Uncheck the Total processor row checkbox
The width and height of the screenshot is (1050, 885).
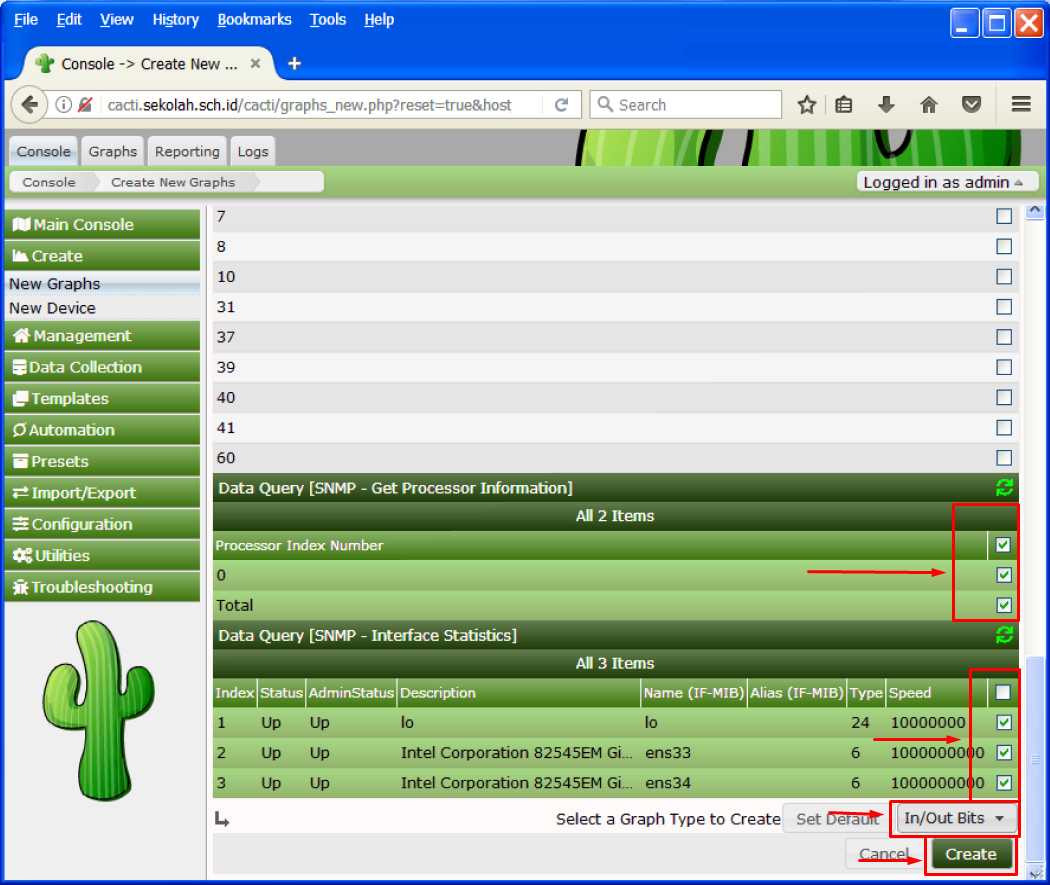(x=1004, y=605)
